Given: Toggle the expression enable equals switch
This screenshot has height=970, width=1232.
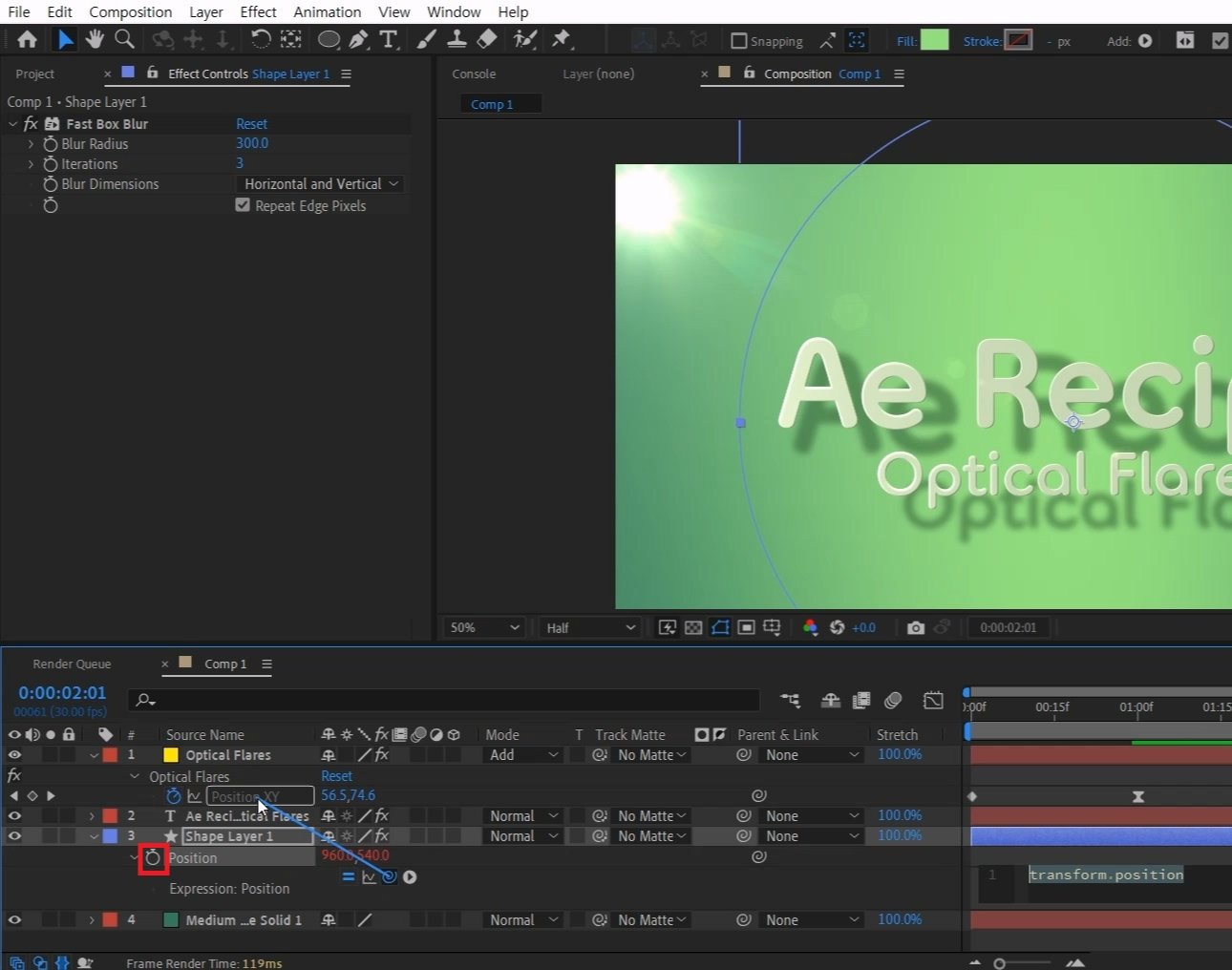Looking at the screenshot, I should [349, 877].
